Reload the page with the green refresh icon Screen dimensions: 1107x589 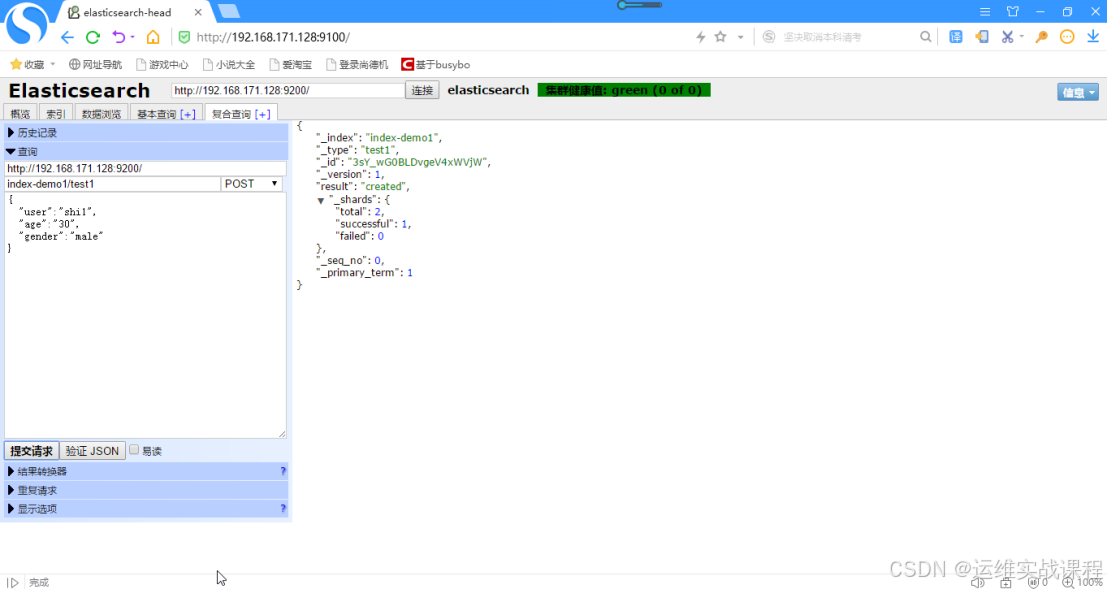click(92, 37)
